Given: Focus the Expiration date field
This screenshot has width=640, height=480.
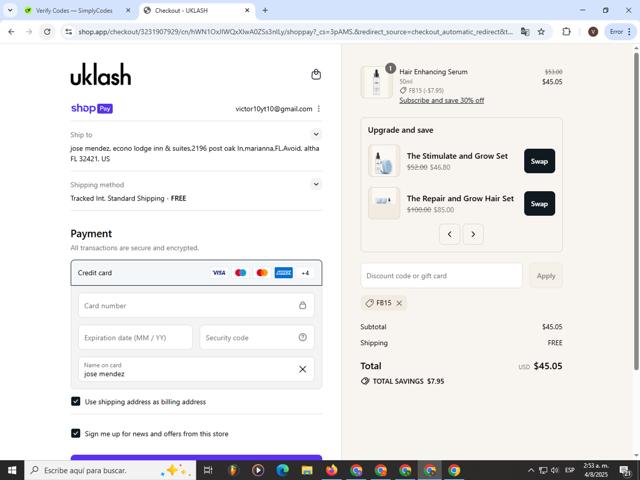Looking at the screenshot, I should coord(136,338).
